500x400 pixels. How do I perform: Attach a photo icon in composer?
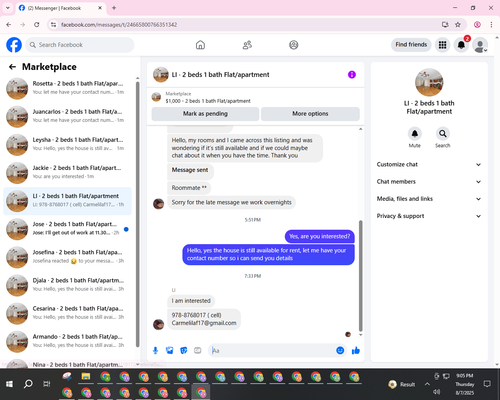click(x=170, y=350)
